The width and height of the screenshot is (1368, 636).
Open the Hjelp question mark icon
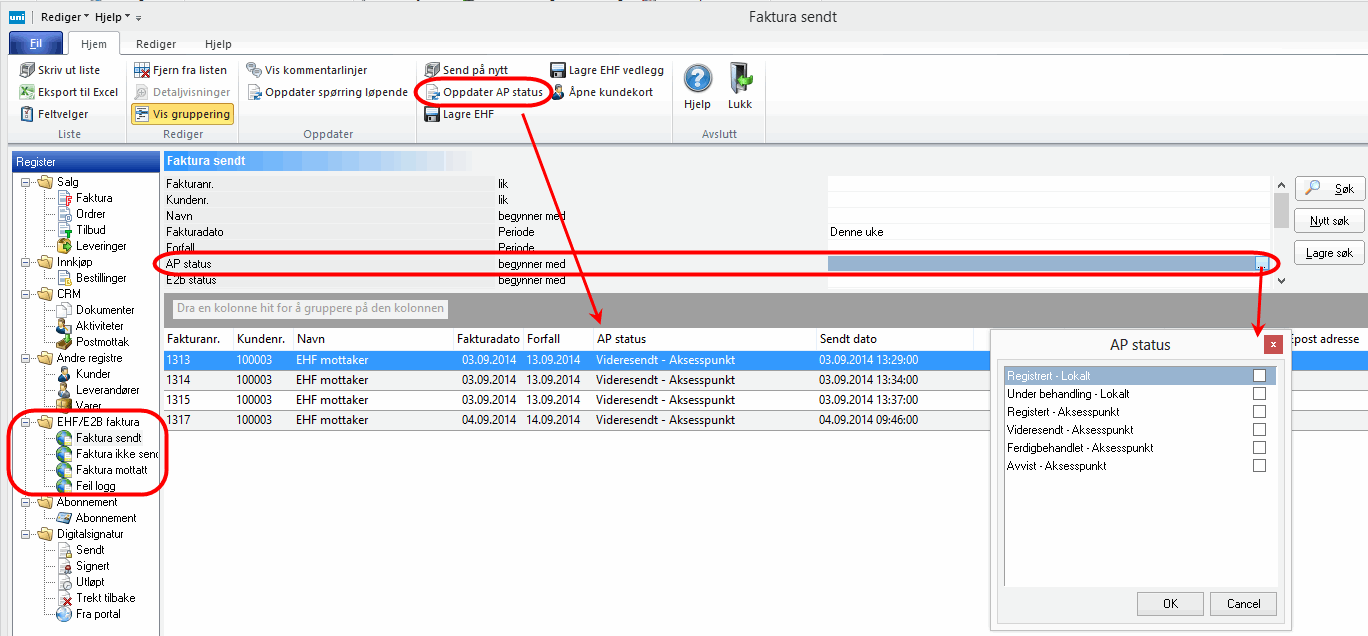point(697,79)
